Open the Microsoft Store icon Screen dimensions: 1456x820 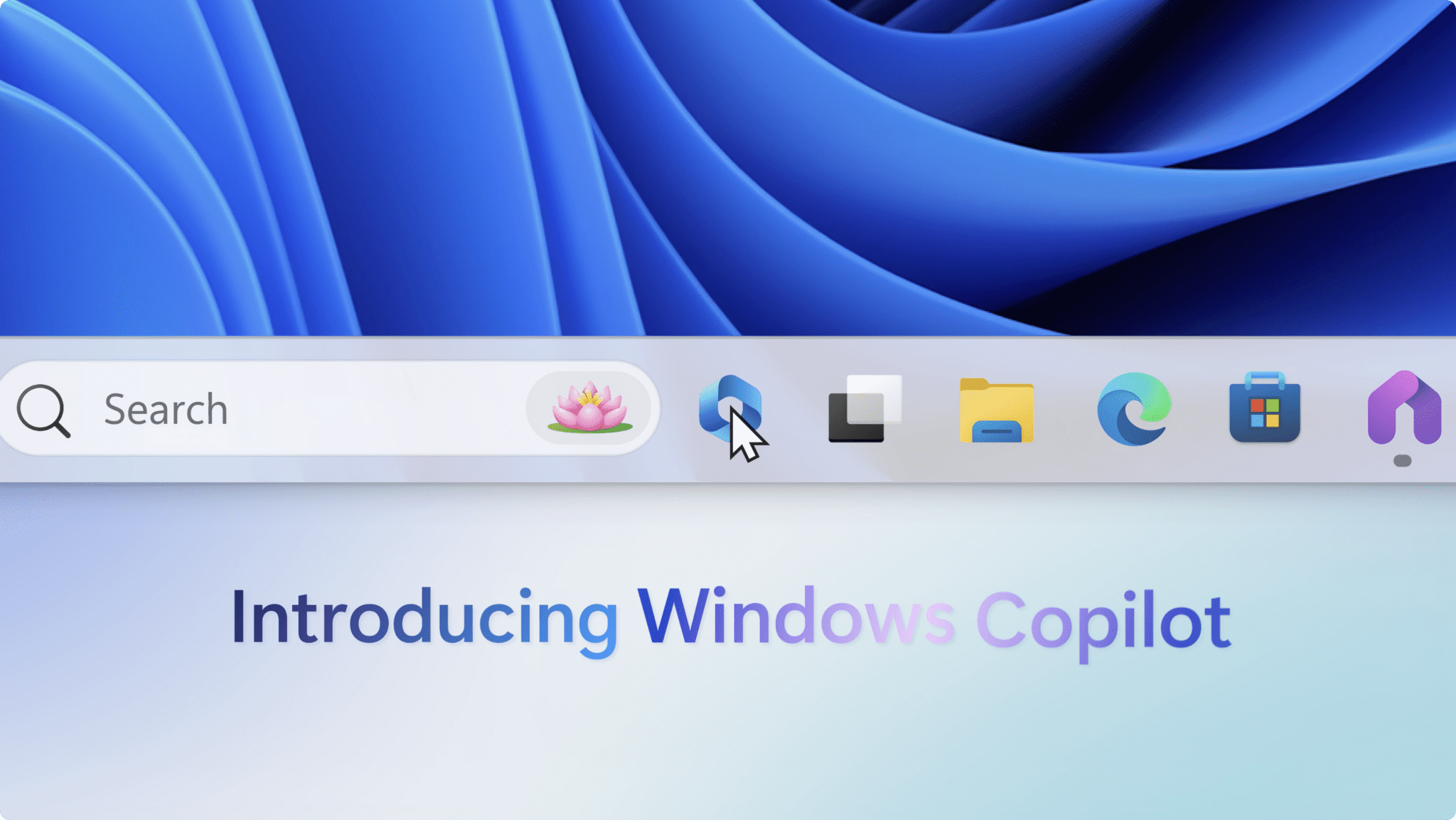tap(1265, 408)
